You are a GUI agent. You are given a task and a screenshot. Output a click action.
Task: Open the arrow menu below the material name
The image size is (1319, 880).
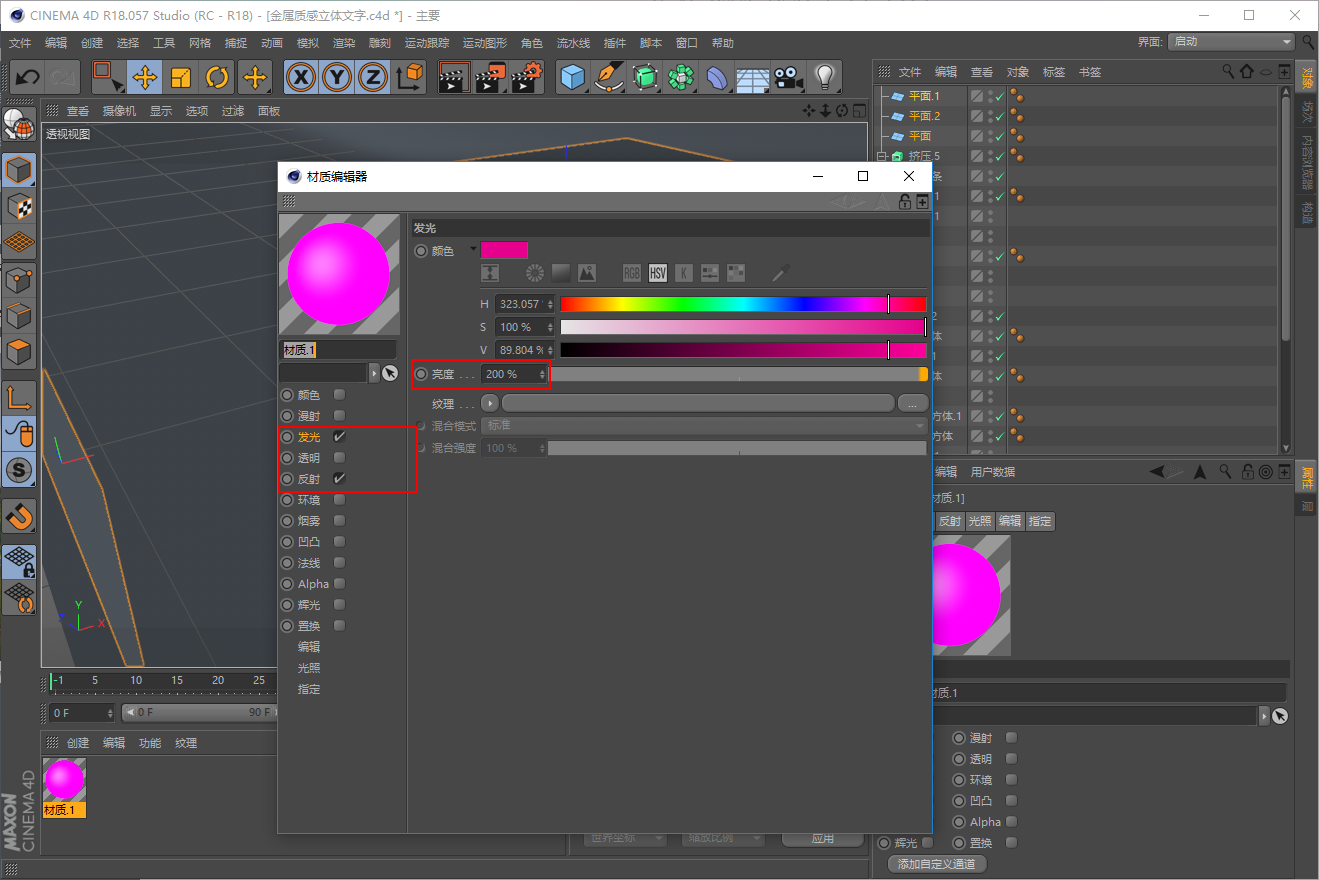[374, 373]
